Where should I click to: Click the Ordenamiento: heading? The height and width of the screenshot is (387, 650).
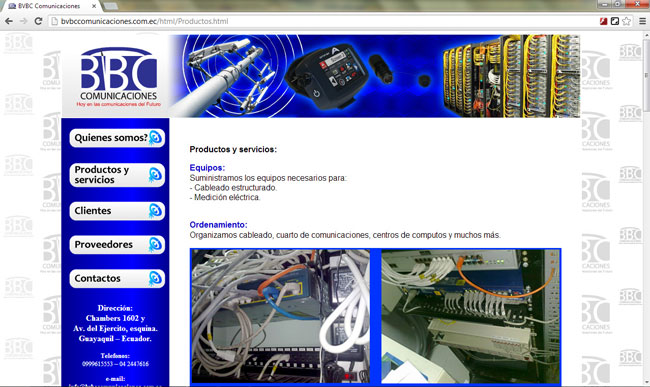(218, 225)
